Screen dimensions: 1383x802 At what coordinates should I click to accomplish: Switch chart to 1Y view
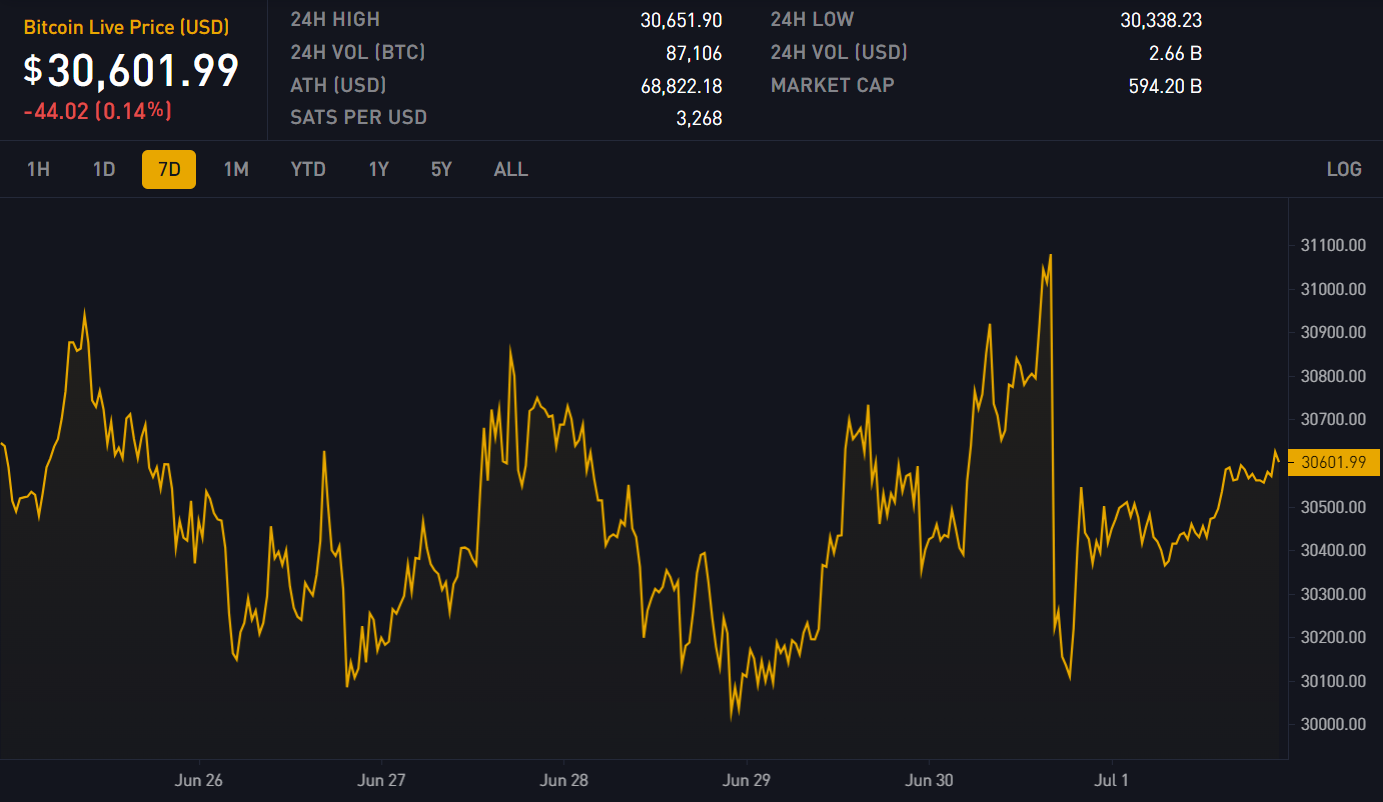378,170
